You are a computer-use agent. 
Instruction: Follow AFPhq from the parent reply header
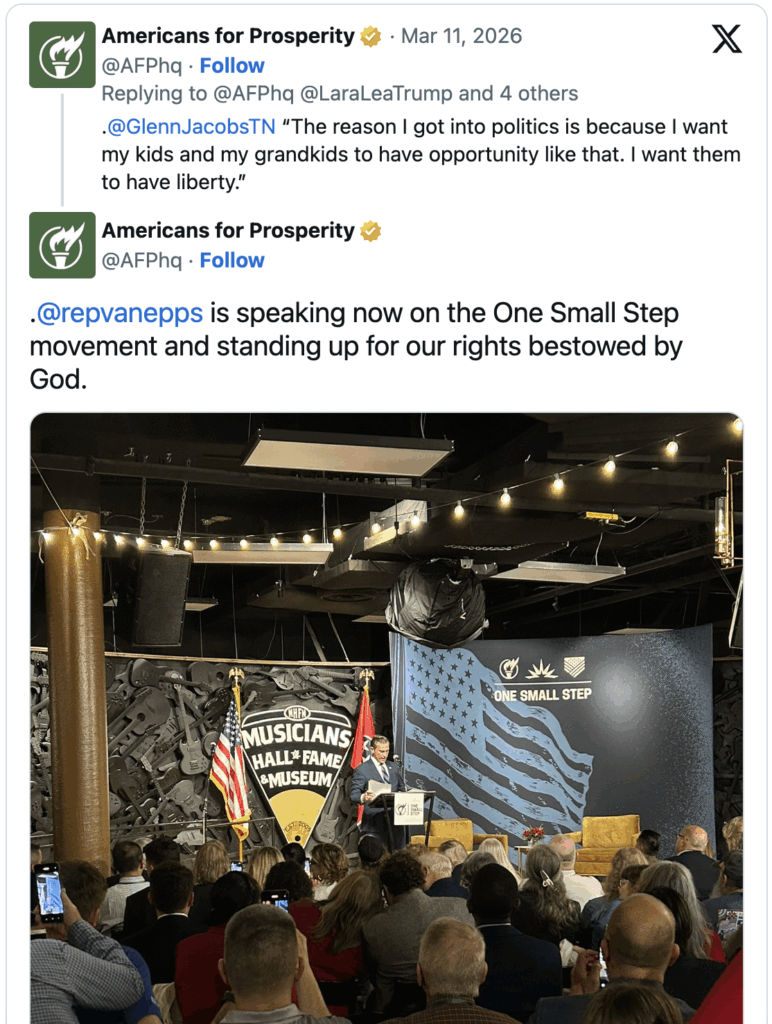click(232, 66)
